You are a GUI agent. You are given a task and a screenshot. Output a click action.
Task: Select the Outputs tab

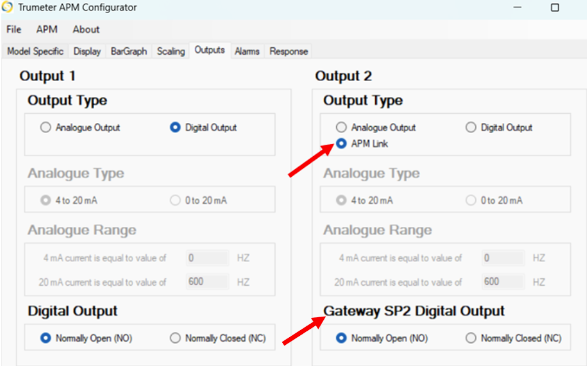pyautogui.click(x=210, y=50)
